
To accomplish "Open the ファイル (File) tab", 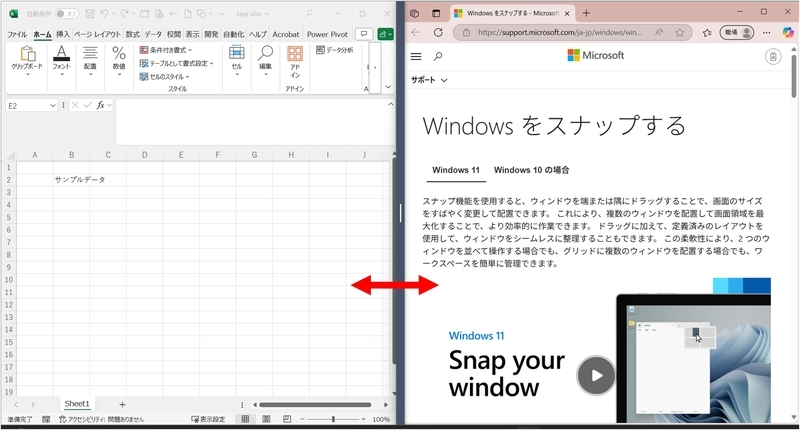I will (17, 34).
